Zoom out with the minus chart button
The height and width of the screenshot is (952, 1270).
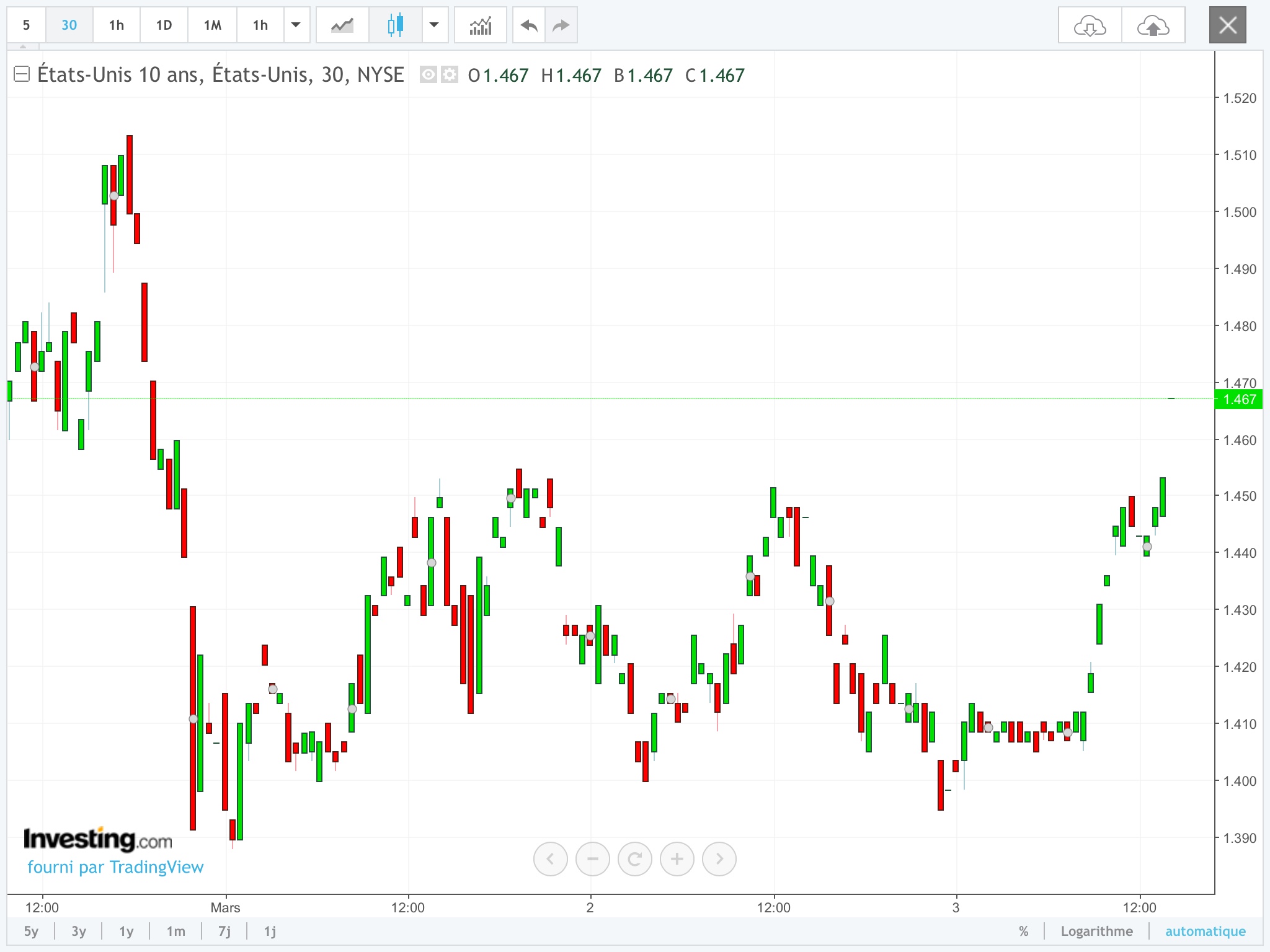[x=592, y=859]
